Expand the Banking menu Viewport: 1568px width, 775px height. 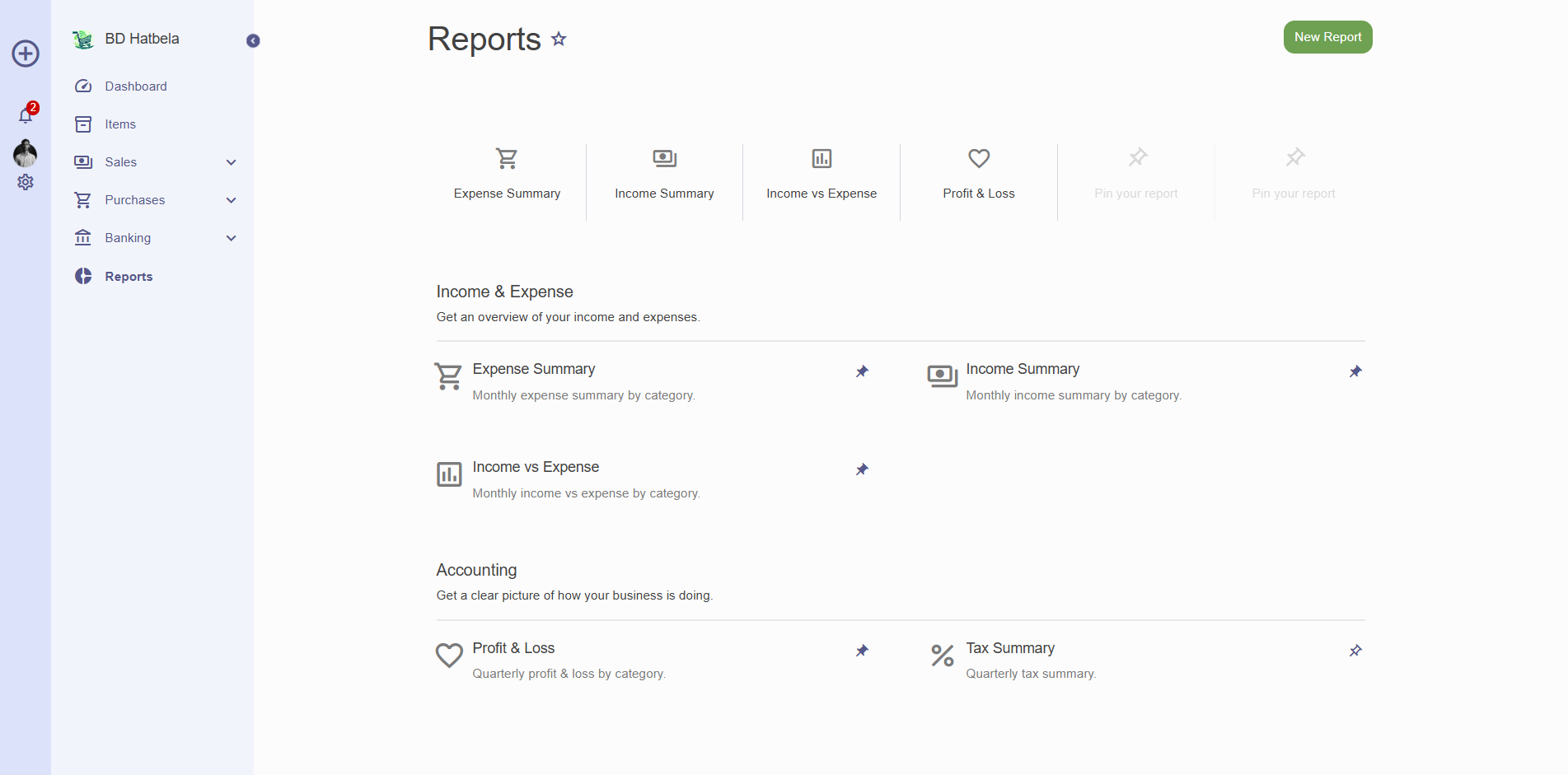tap(232, 238)
